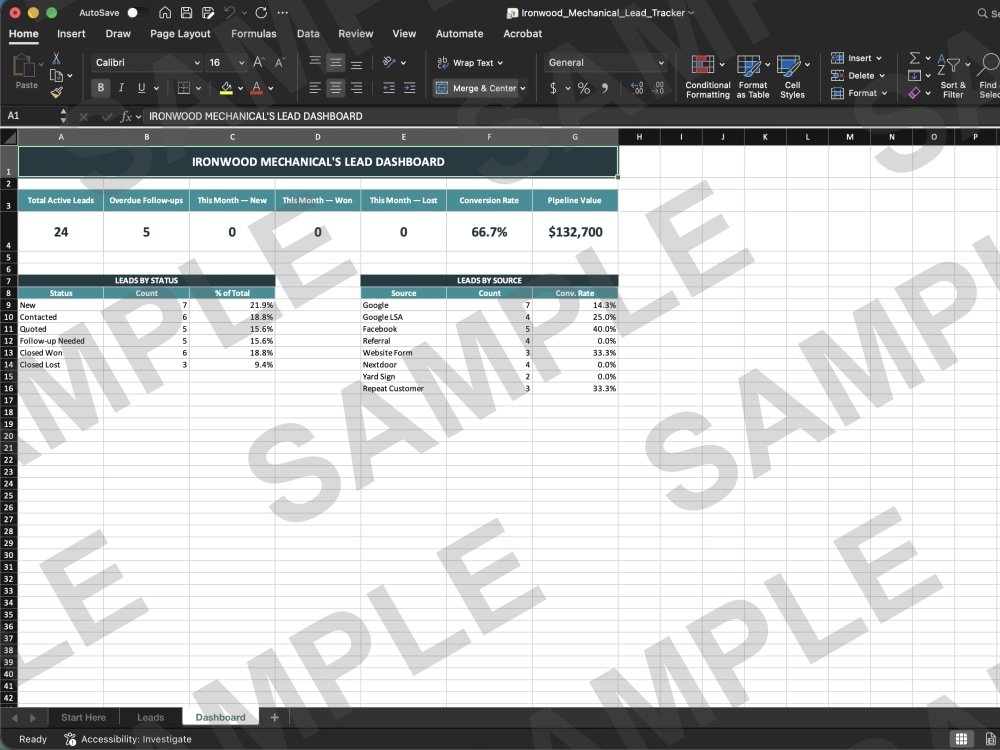Toggle Italic formatting
Viewport: 1000px width, 750px height.
click(121, 88)
